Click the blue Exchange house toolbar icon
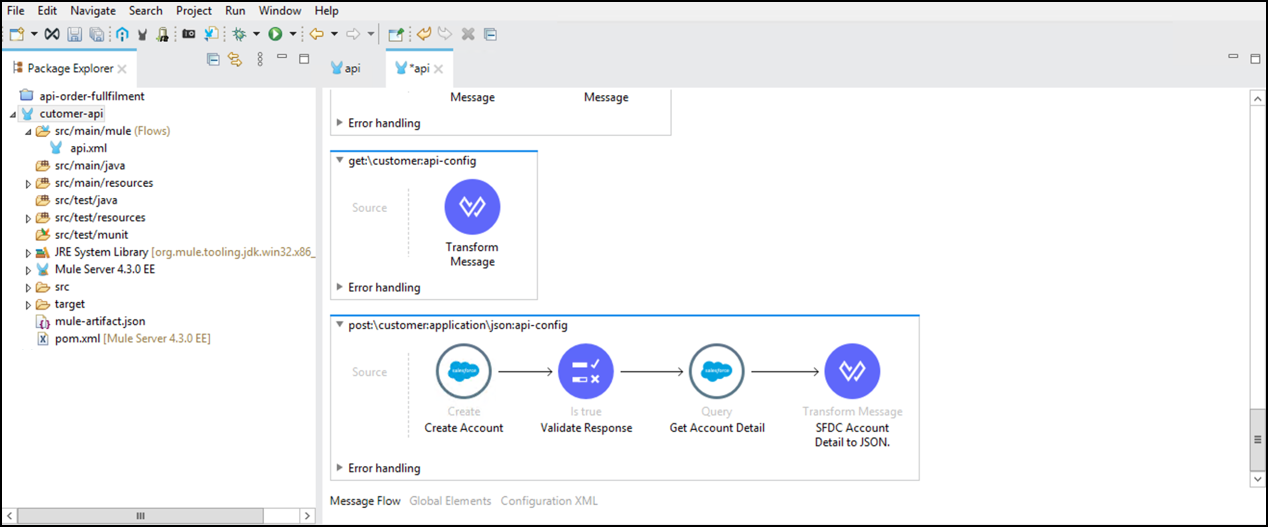 [122, 34]
